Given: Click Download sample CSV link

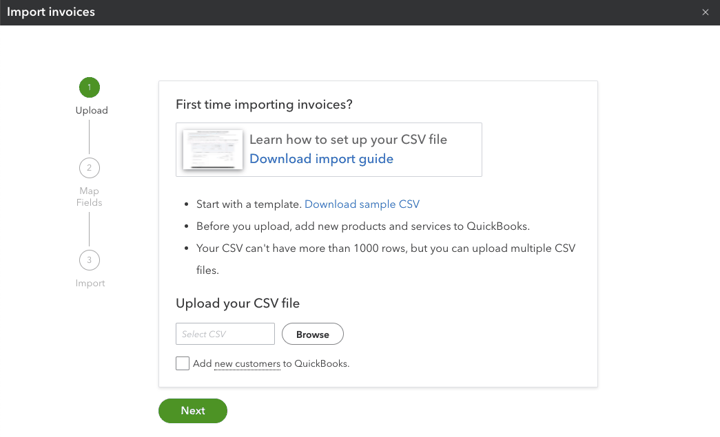Looking at the screenshot, I should click(362, 204).
